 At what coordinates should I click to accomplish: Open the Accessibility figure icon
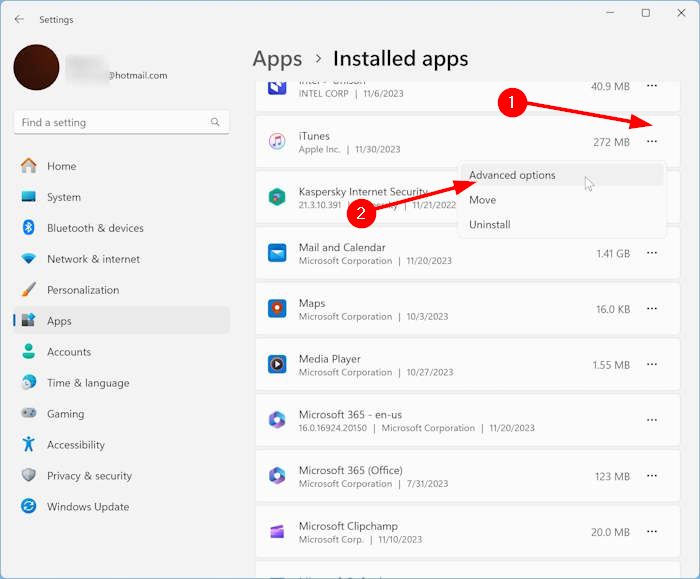click(x=29, y=444)
